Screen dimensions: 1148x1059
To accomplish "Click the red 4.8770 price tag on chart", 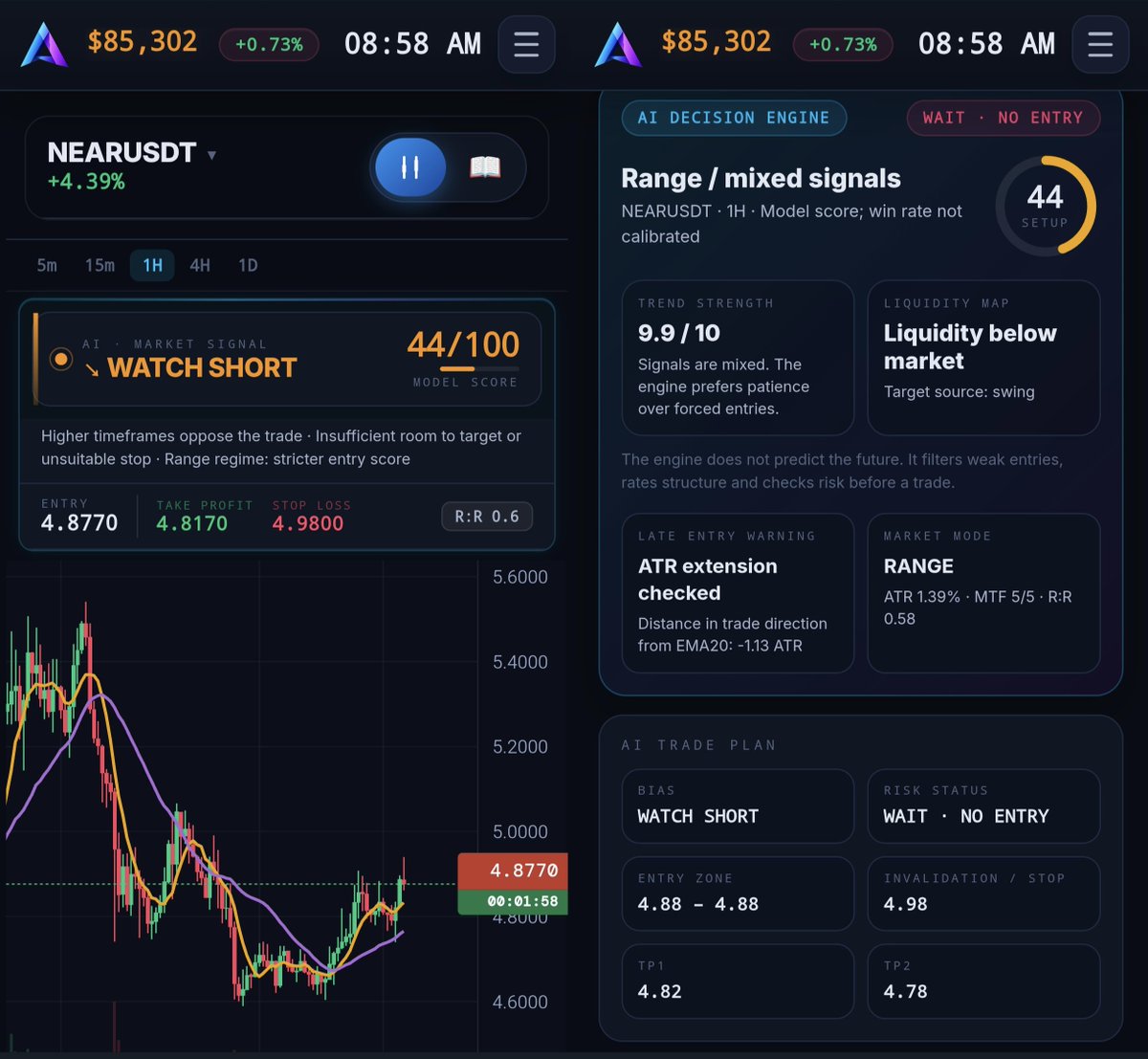I will tap(513, 871).
